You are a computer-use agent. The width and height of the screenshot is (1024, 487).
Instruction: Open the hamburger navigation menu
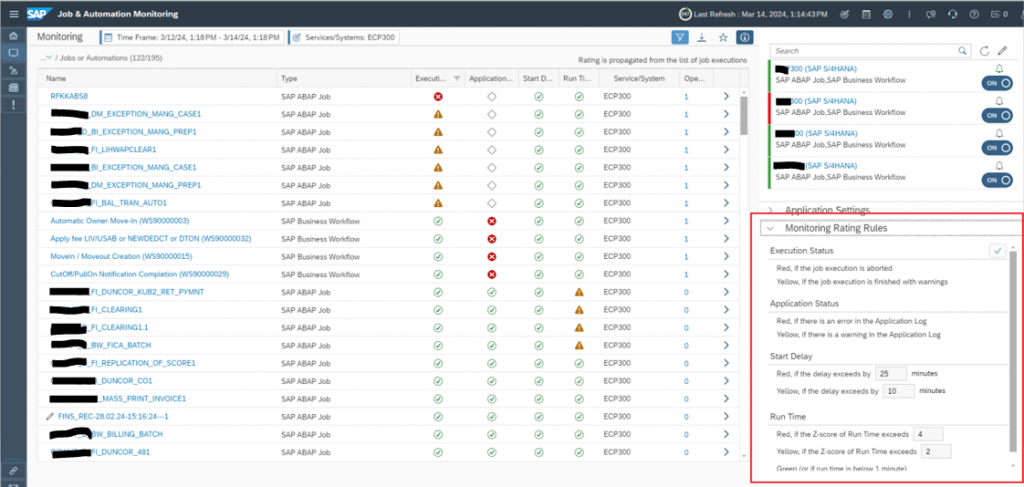pyautogui.click(x=14, y=14)
